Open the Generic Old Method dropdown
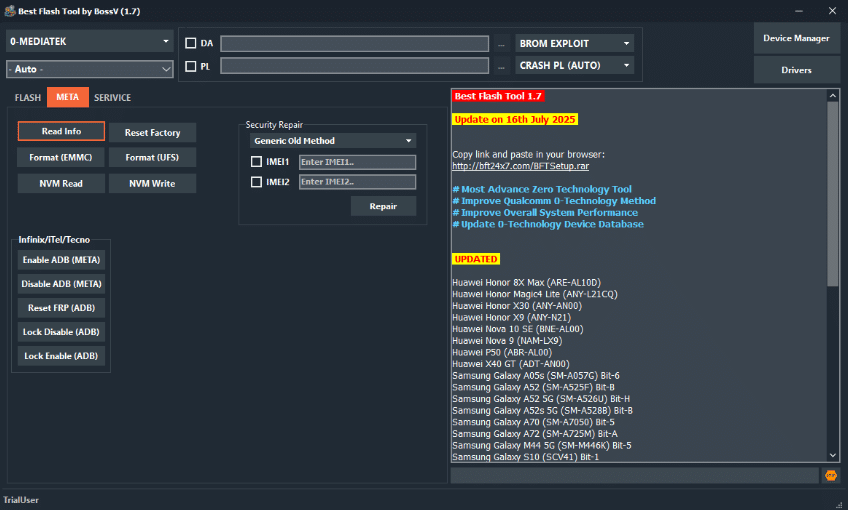The width and height of the screenshot is (848, 510). (x=332, y=141)
